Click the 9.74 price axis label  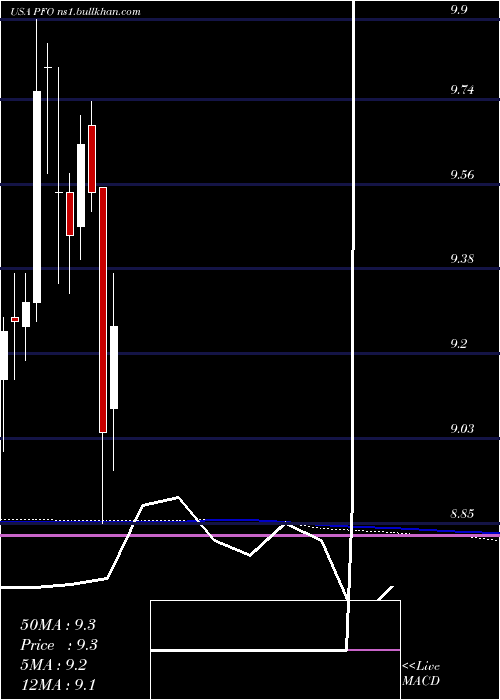click(x=462, y=90)
